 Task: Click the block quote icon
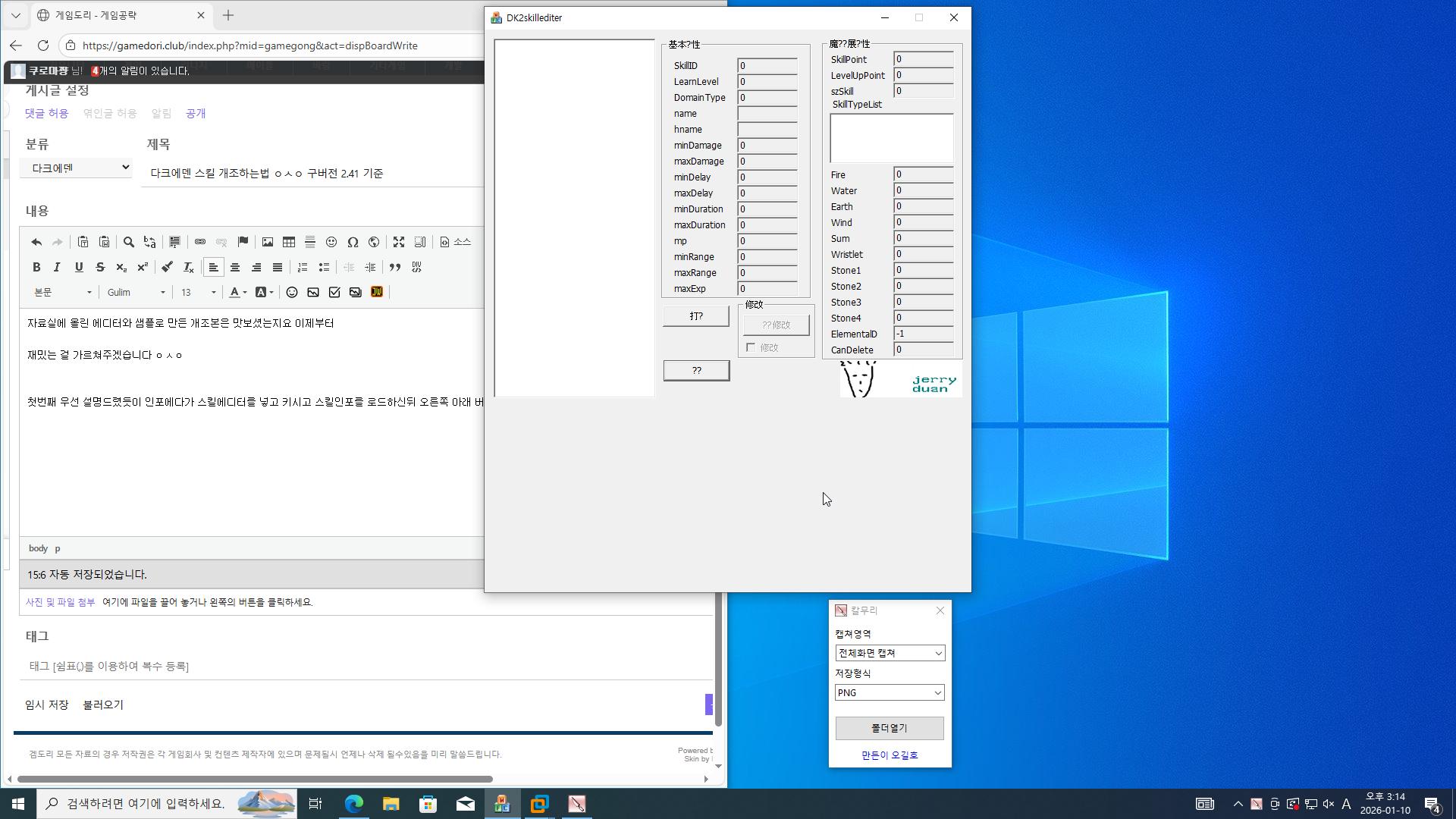395,267
